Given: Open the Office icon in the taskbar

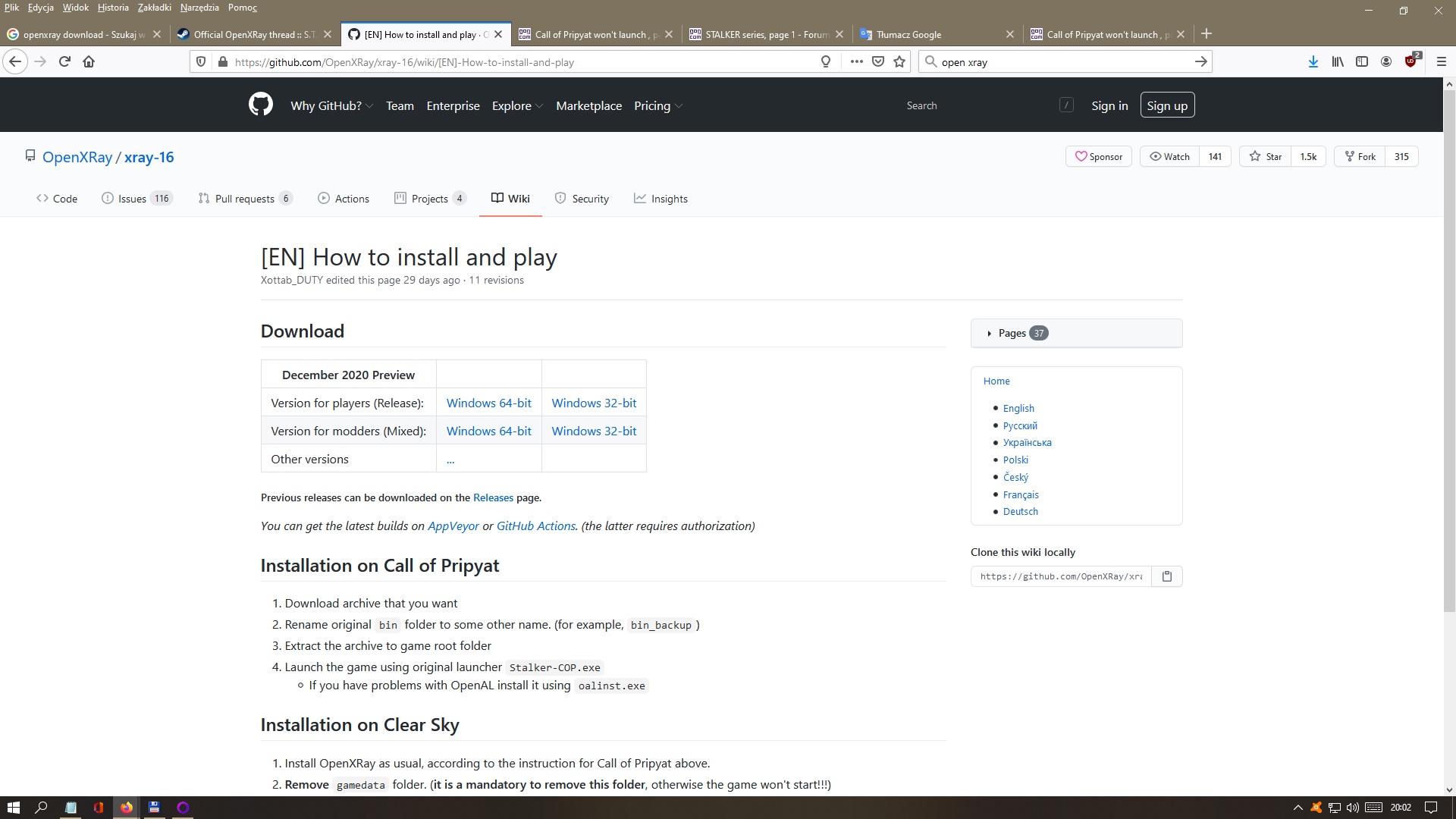Looking at the screenshot, I should [x=99, y=808].
